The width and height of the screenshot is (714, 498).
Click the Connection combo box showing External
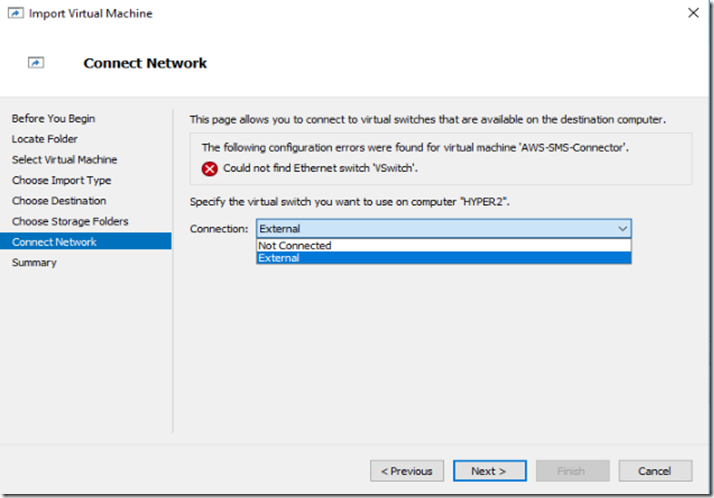pos(444,229)
